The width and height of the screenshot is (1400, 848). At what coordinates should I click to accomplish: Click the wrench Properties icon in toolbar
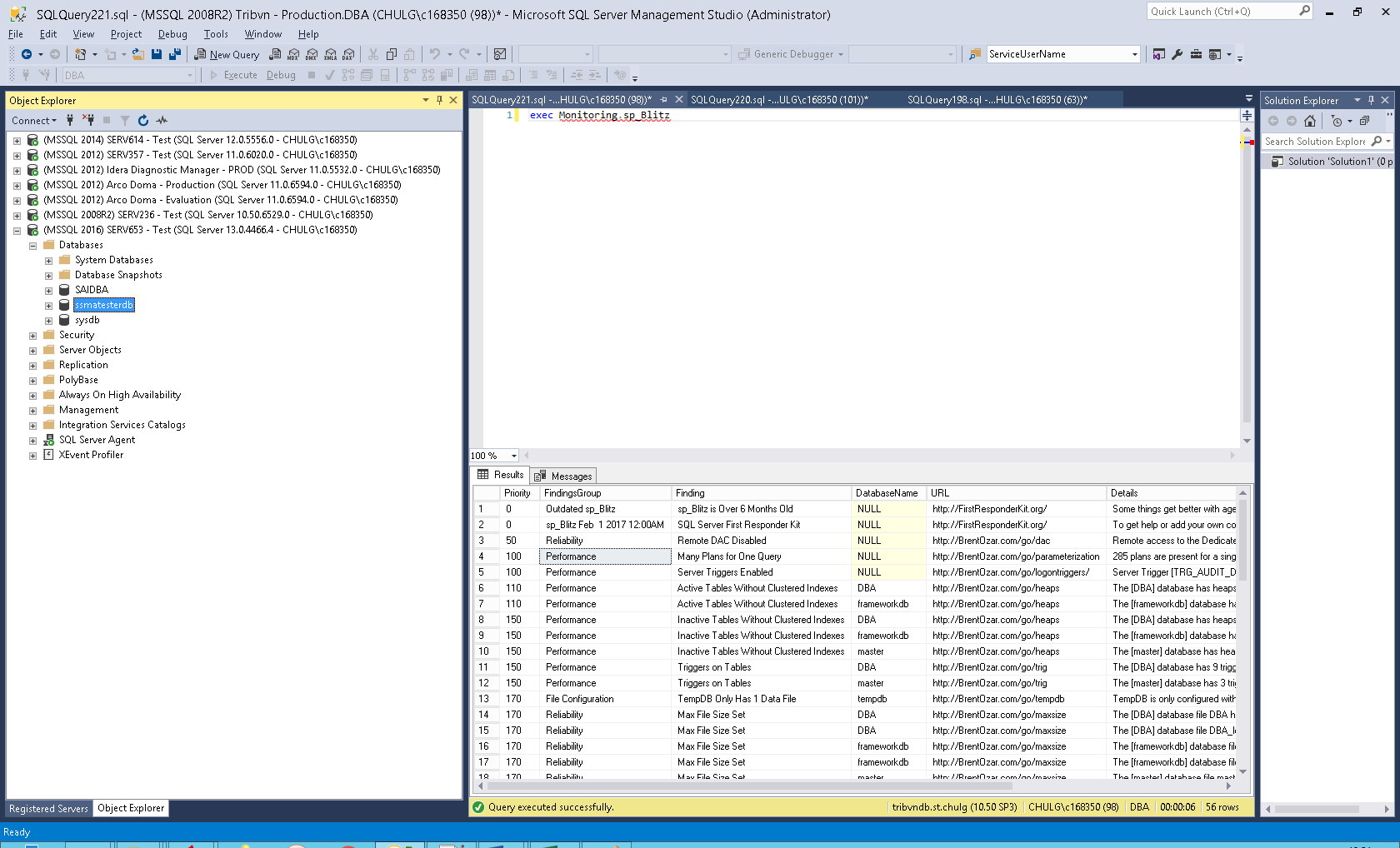(1177, 54)
